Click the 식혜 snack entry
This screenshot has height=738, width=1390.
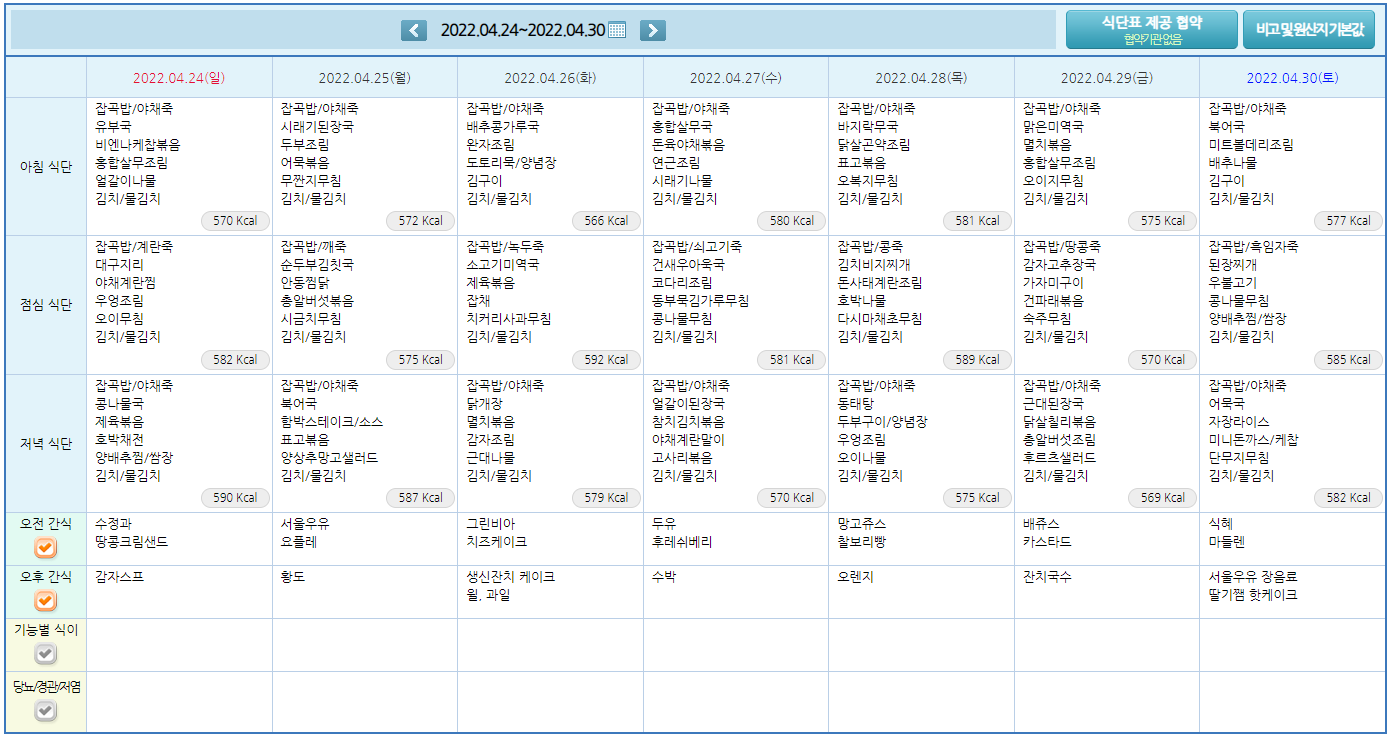click(x=1221, y=524)
